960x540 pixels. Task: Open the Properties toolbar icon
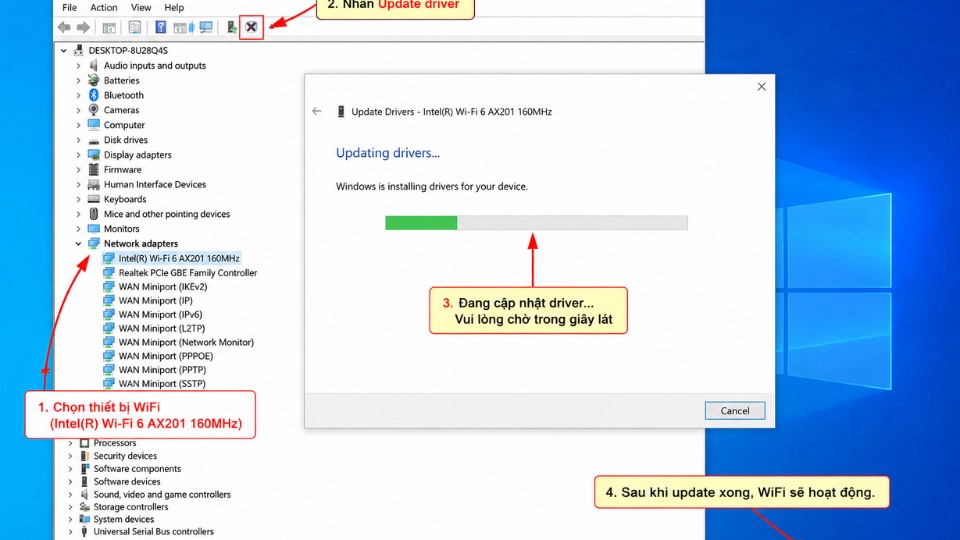click(135, 27)
